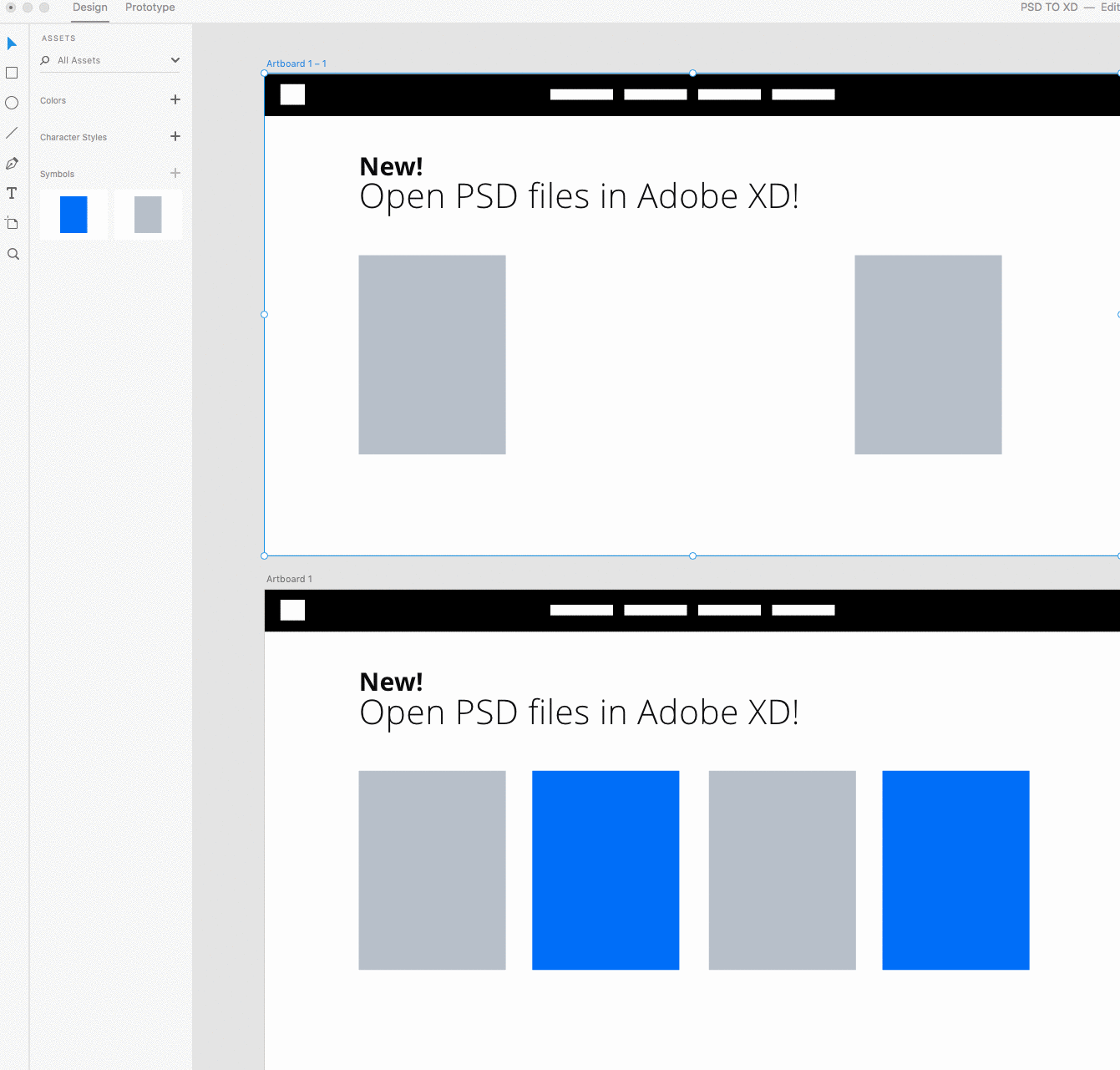Click the 'New!' heading in bottom artboard
Image resolution: width=1120 pixels, height=1070 pixels.
pyautogui.click(x=391, y=682)
